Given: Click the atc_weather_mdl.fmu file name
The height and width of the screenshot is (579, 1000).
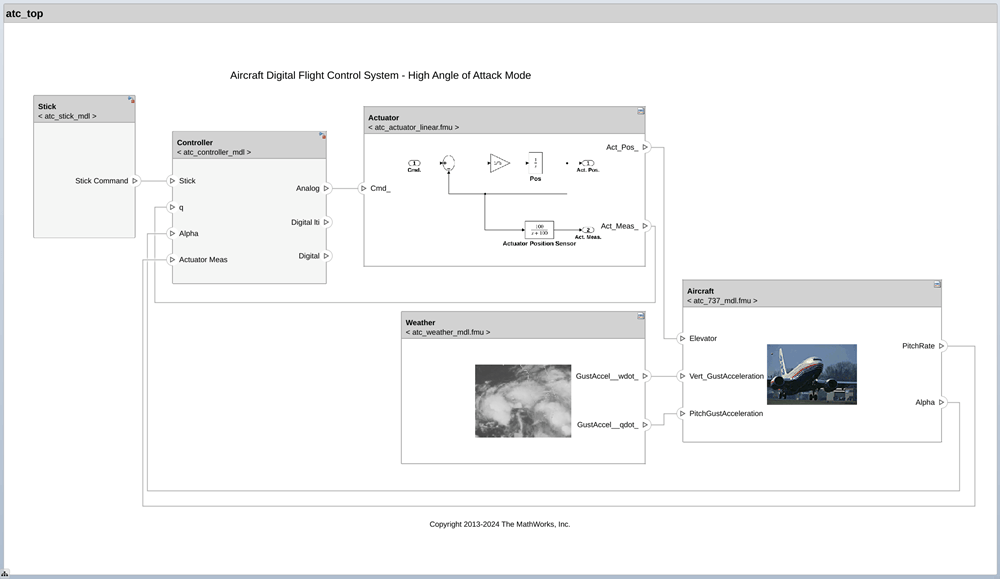Looking at the screenshot, I should coord(448,332).
